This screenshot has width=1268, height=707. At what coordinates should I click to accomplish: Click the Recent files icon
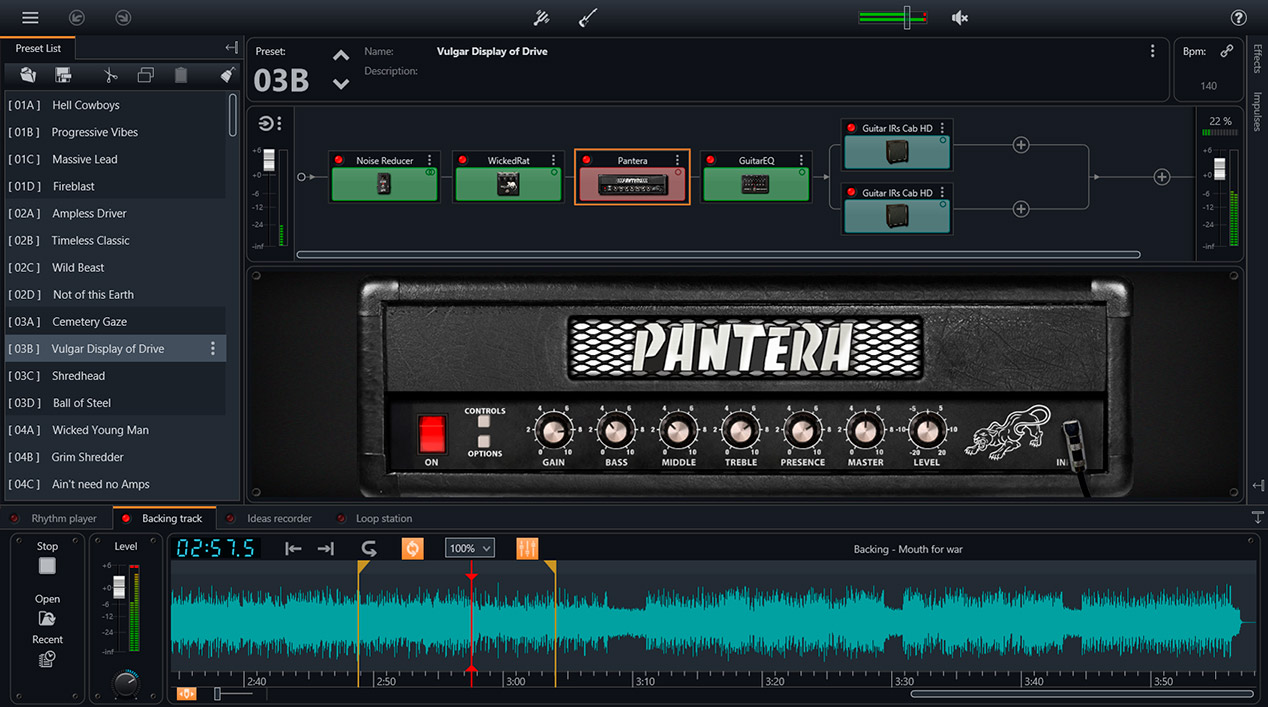coord(47,659)
